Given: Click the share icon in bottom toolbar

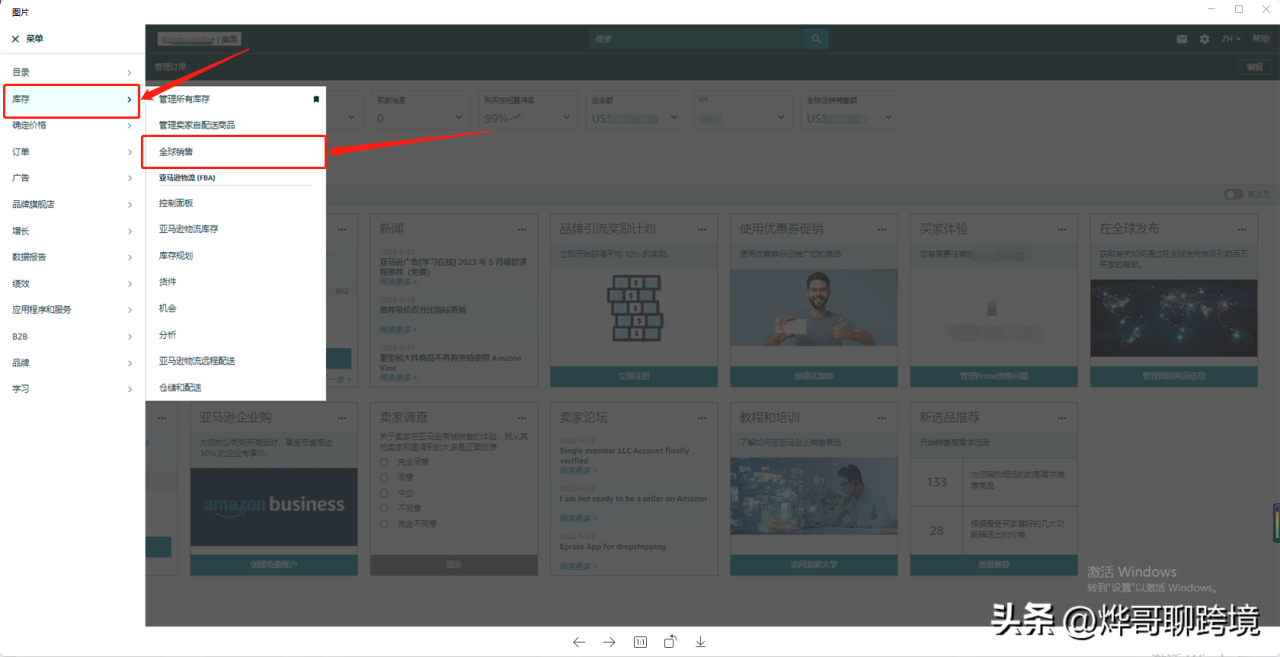Looking at the screenshot, I should 670,641.
